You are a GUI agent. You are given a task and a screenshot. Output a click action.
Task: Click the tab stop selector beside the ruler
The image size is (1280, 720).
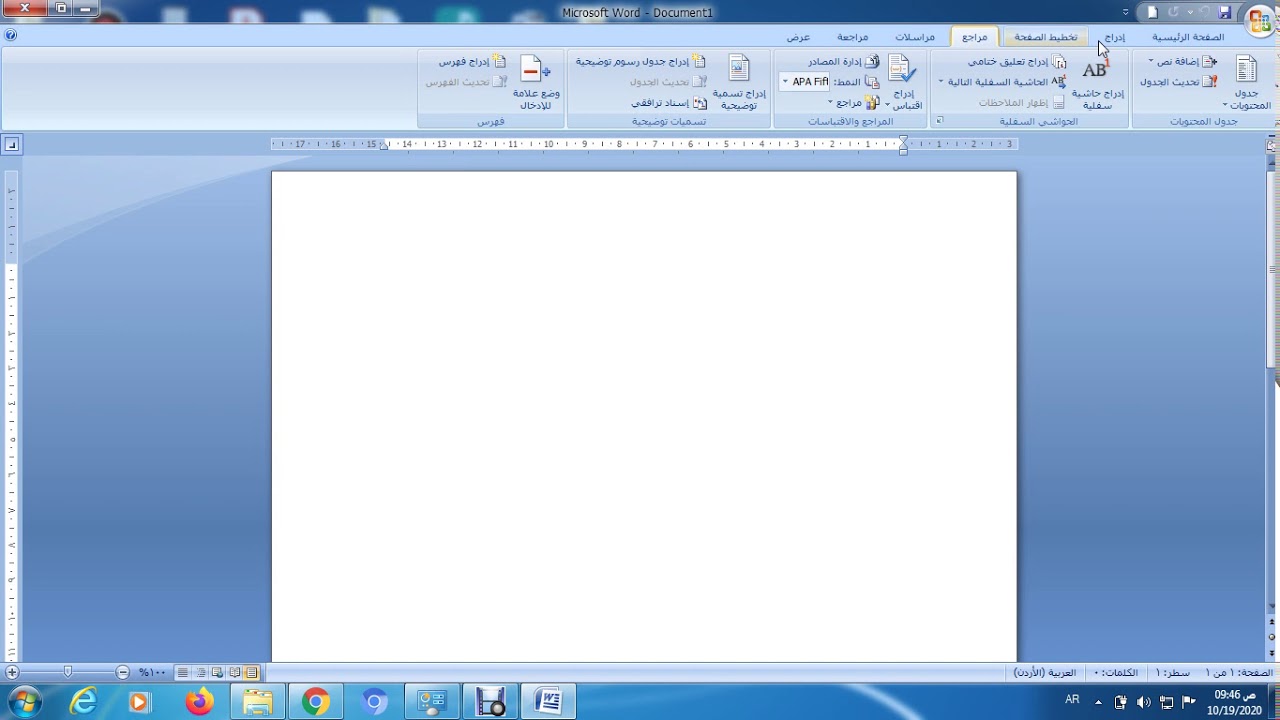11,145
